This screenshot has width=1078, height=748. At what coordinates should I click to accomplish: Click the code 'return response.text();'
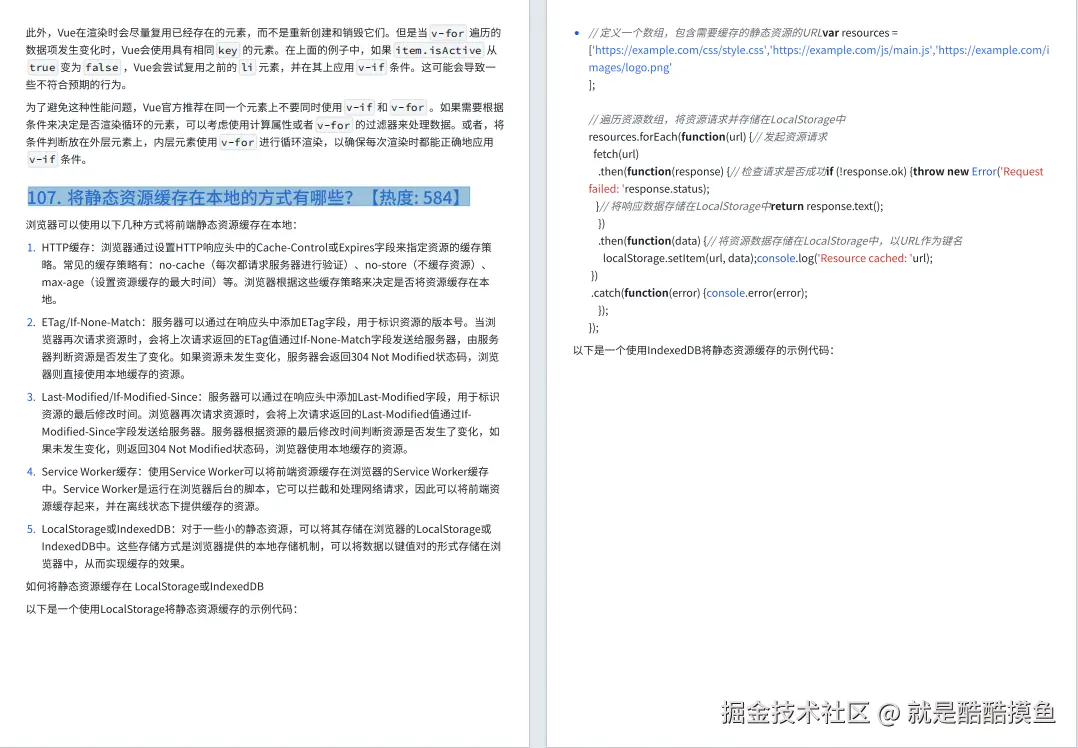click(x=827, y=206)
